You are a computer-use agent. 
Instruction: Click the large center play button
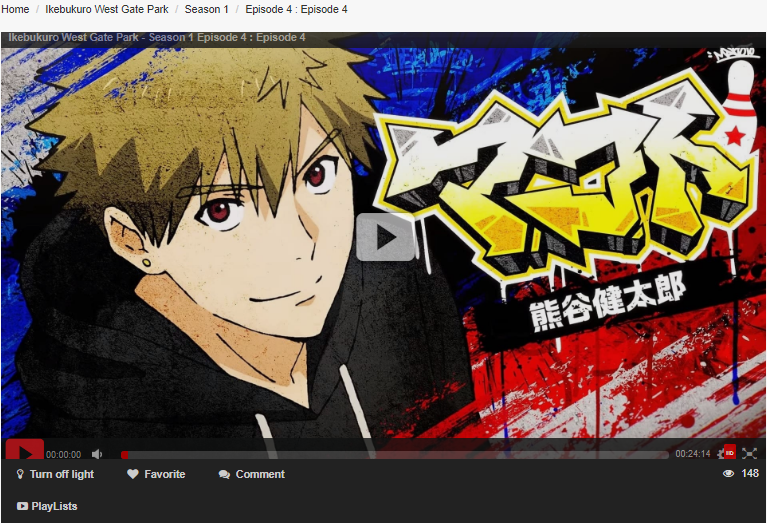pos(385,237)
